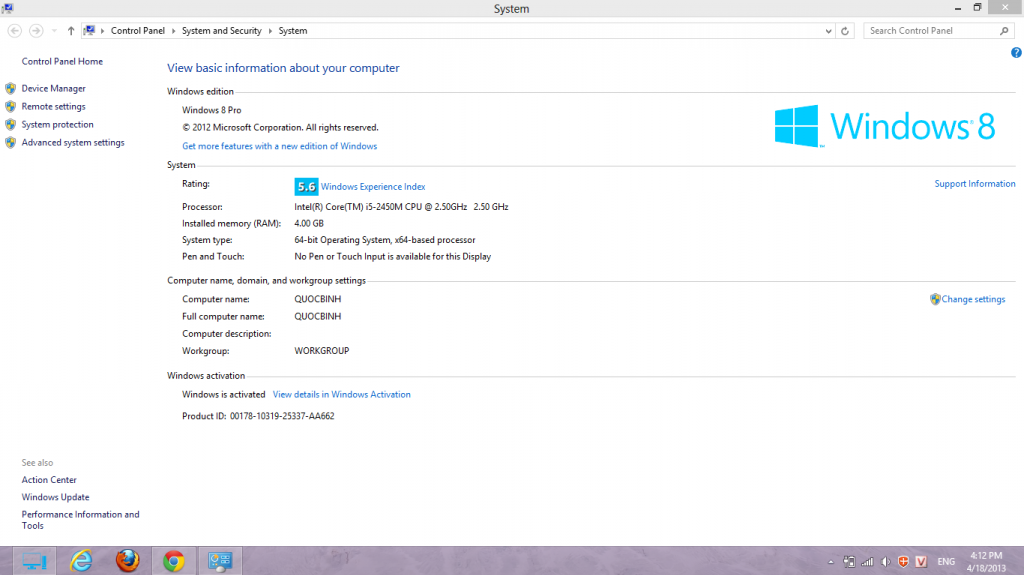Select System in the breadcrumb
Image resolution: width=1024 pixels, height=575 pixels.
tap(293, 31)
